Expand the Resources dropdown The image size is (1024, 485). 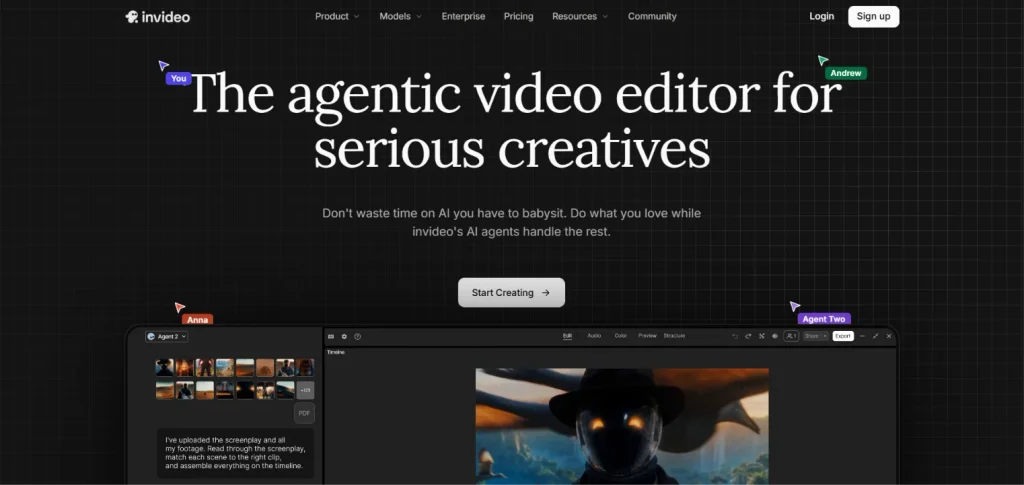pos(580,16)
